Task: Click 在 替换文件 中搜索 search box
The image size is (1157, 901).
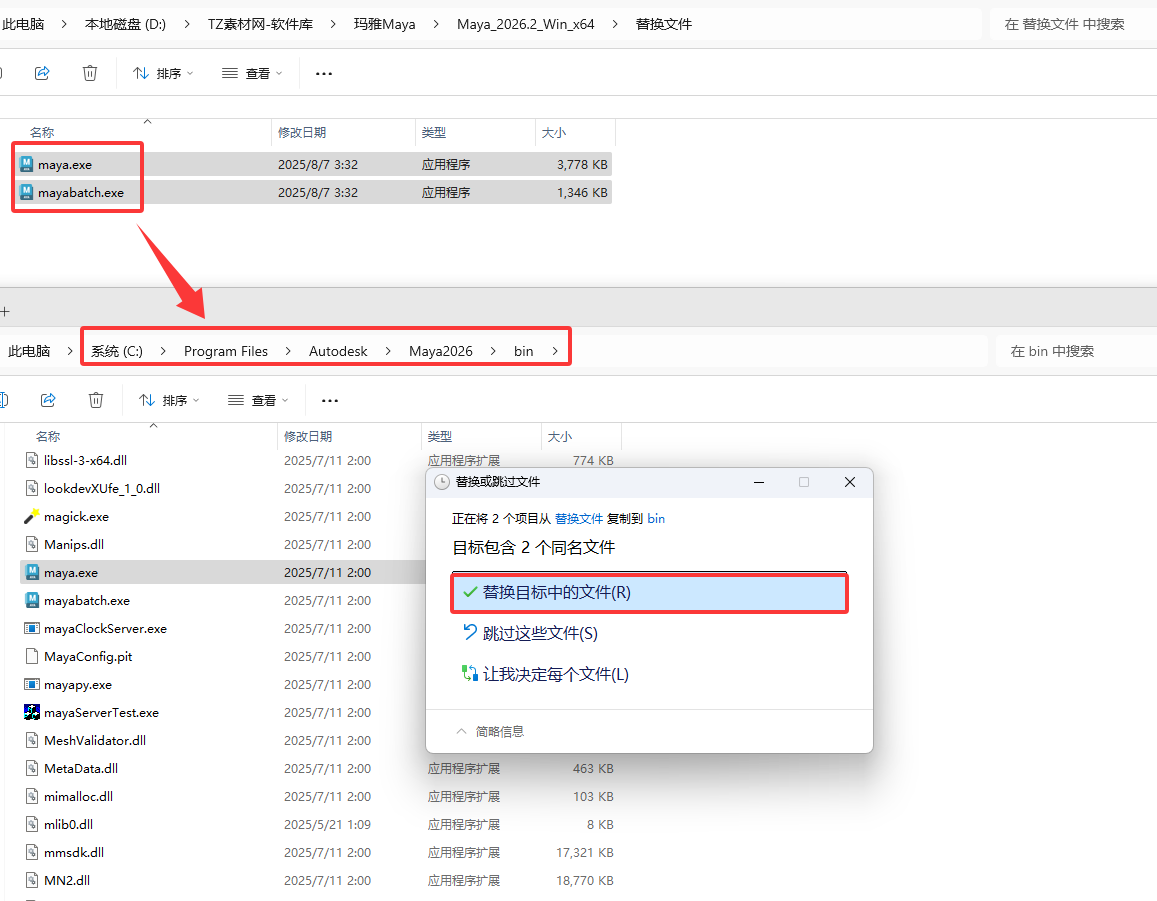Action: coord(1073,24)
